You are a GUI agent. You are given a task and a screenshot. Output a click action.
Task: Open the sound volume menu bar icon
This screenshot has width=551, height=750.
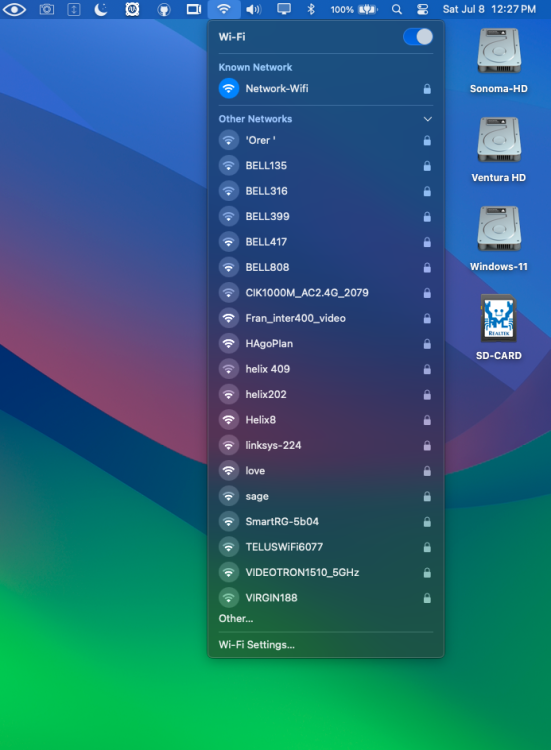(x=253, y=9)
